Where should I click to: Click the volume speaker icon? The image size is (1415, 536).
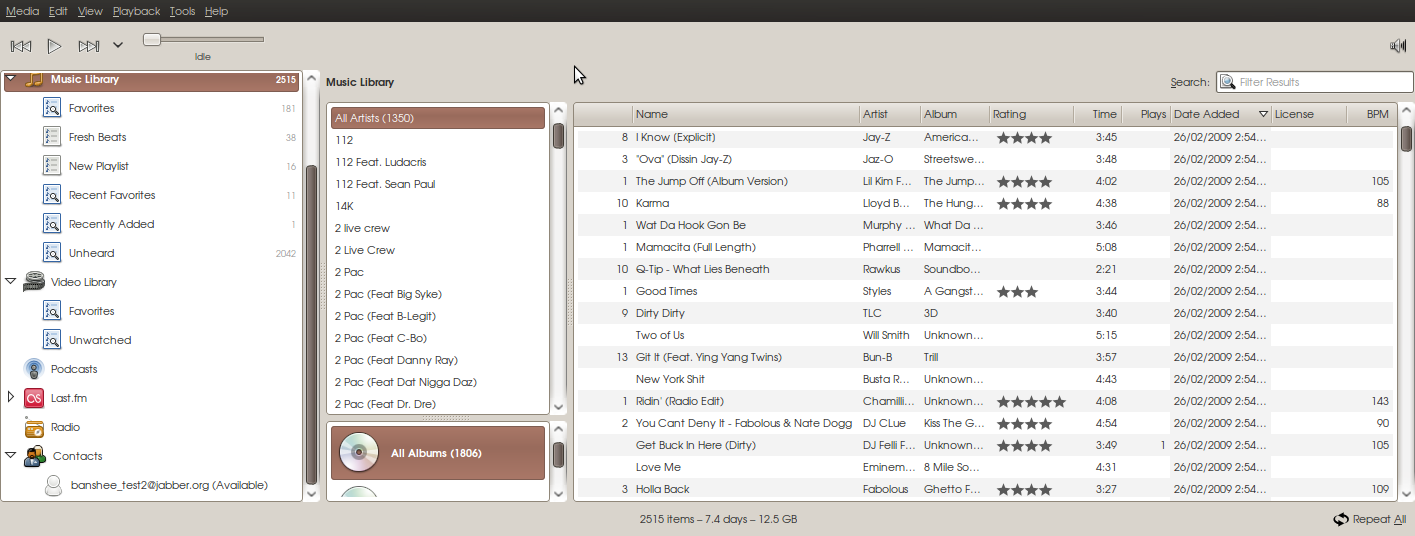tap(1398, 46)
